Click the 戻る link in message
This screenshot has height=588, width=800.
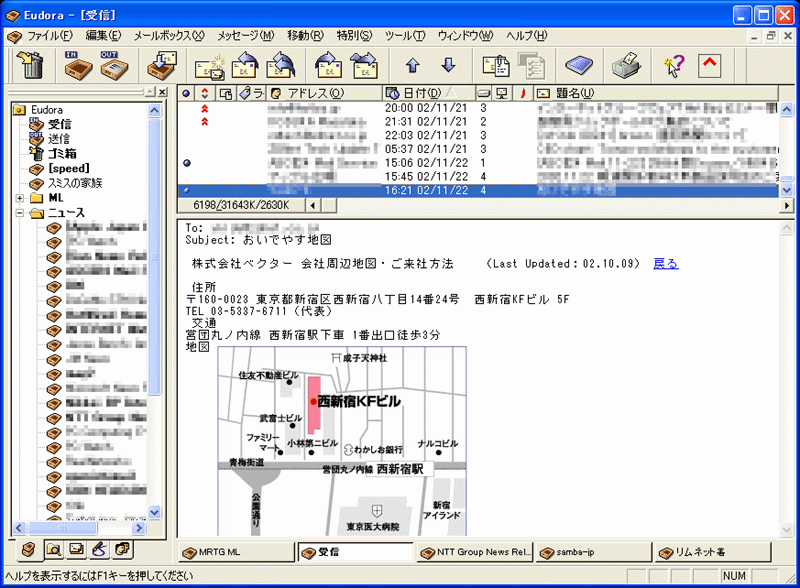click(x=665, y=264)
